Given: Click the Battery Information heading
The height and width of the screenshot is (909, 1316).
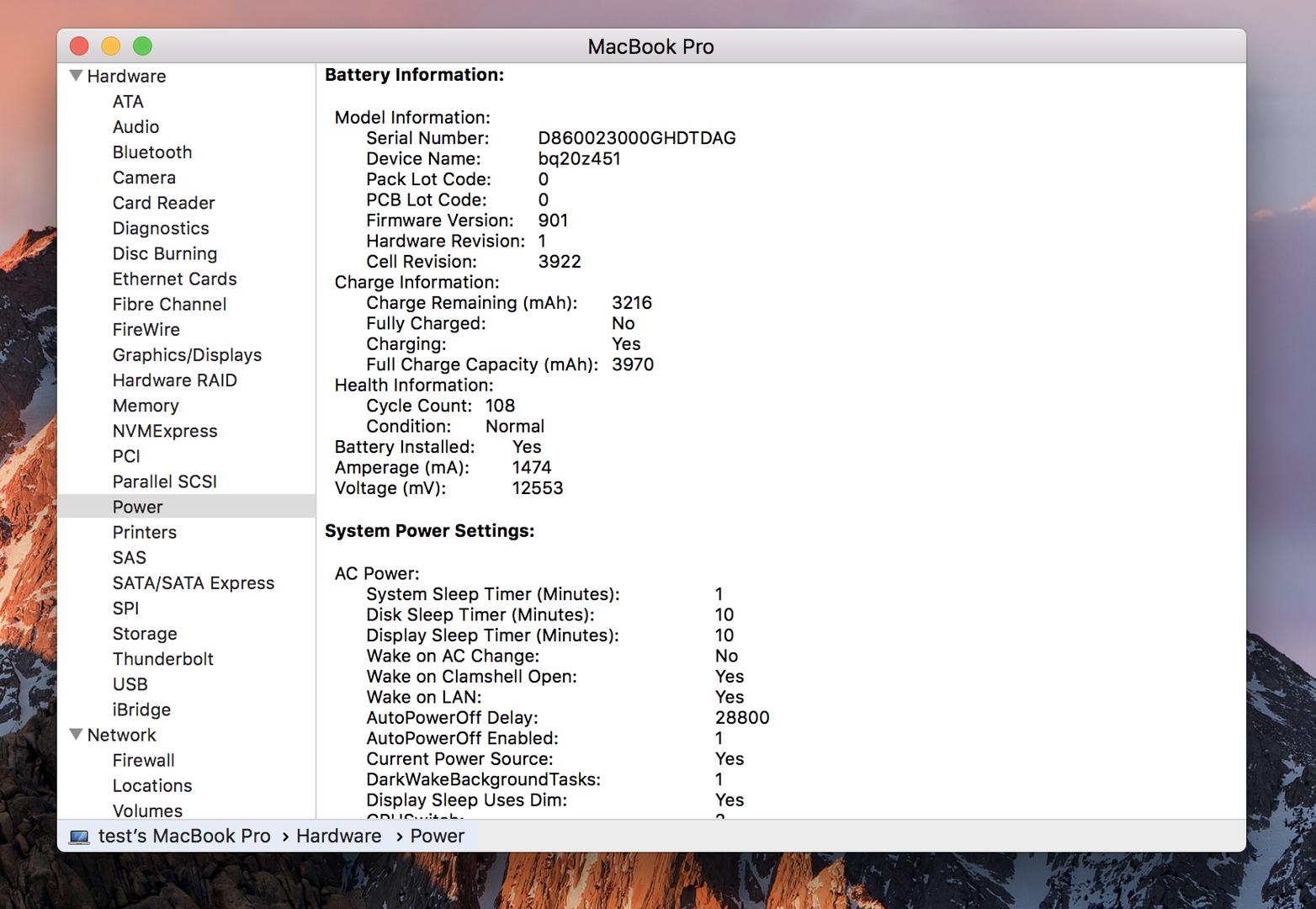Looking at the screenshot, I should pos(414,75).
